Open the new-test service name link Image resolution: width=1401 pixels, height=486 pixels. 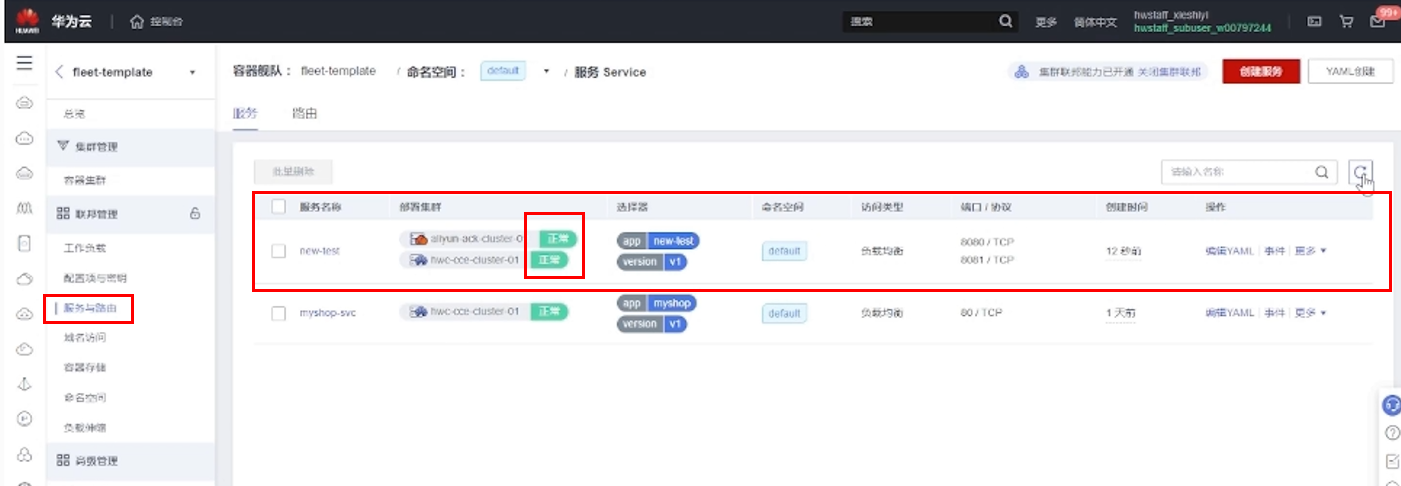click(320, 251)
